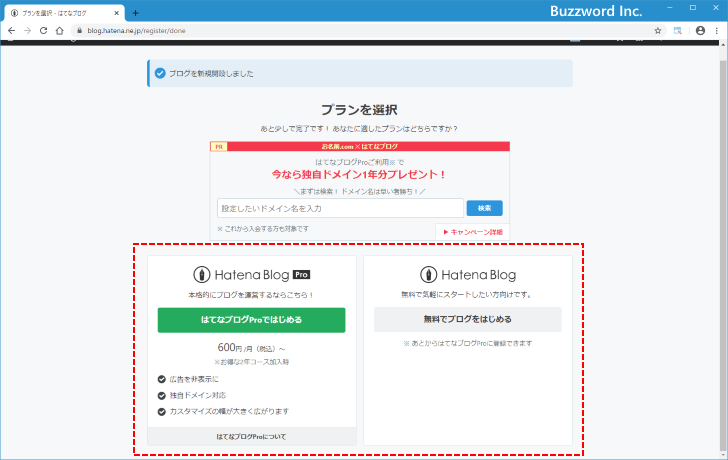Maximize the browser window
728x460 pixels.
pos(693,8)
